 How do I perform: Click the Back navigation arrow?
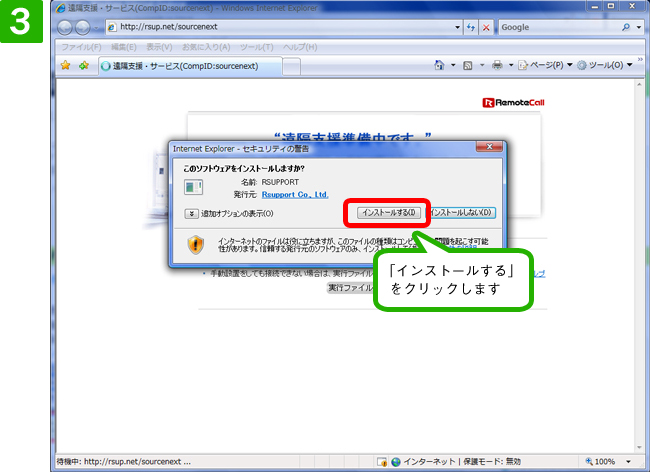(x=65, y=27)
